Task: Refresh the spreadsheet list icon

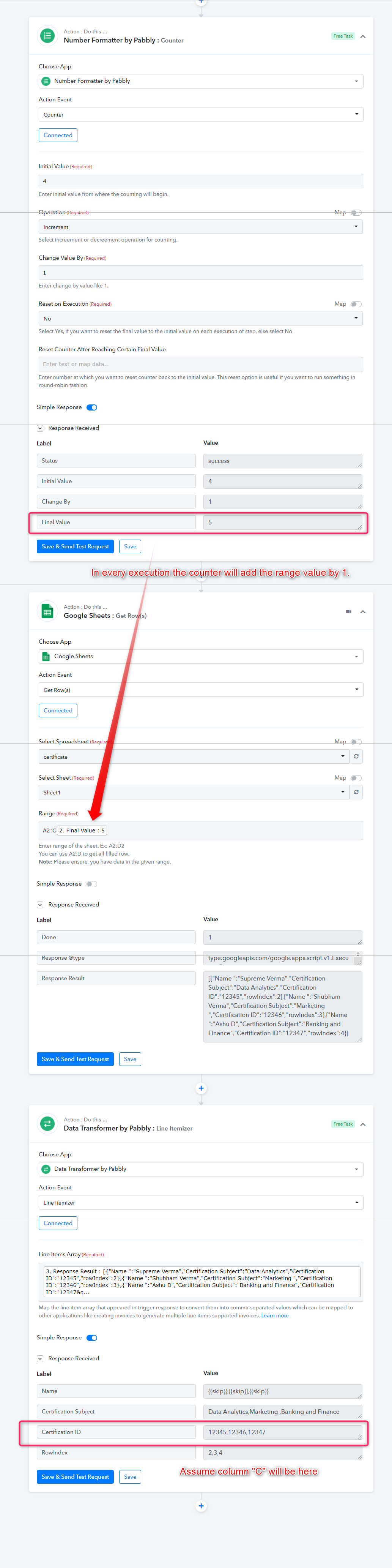Action: pos(356,756)
